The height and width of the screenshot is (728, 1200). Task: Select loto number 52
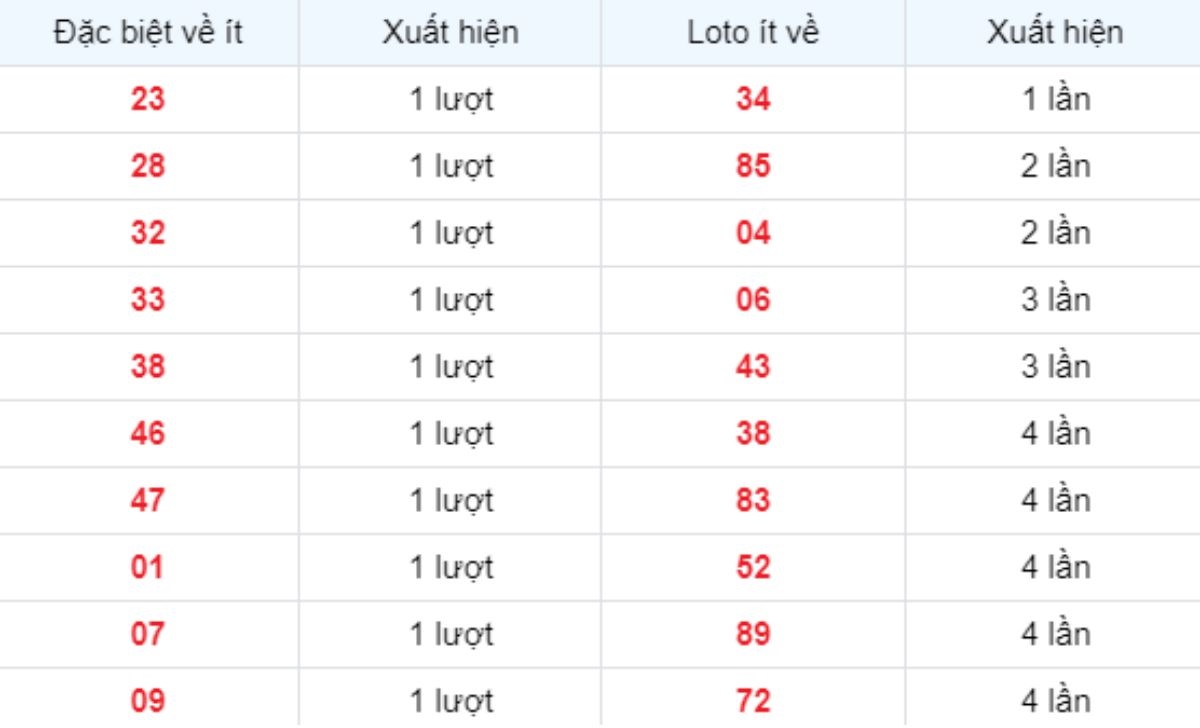tap(753, 567)
